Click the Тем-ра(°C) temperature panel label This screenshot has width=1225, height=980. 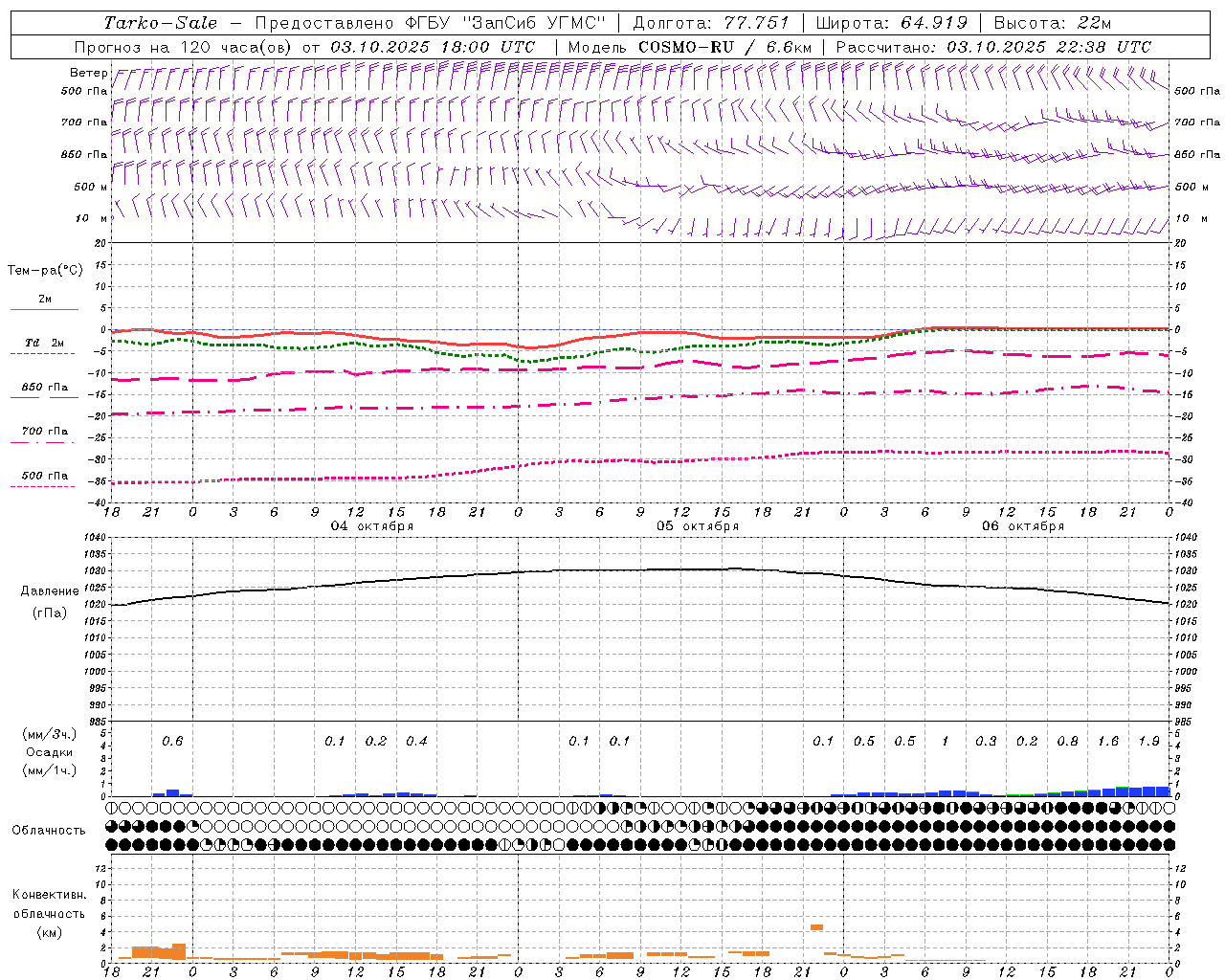pyautogui.click(x=45, y=271)
